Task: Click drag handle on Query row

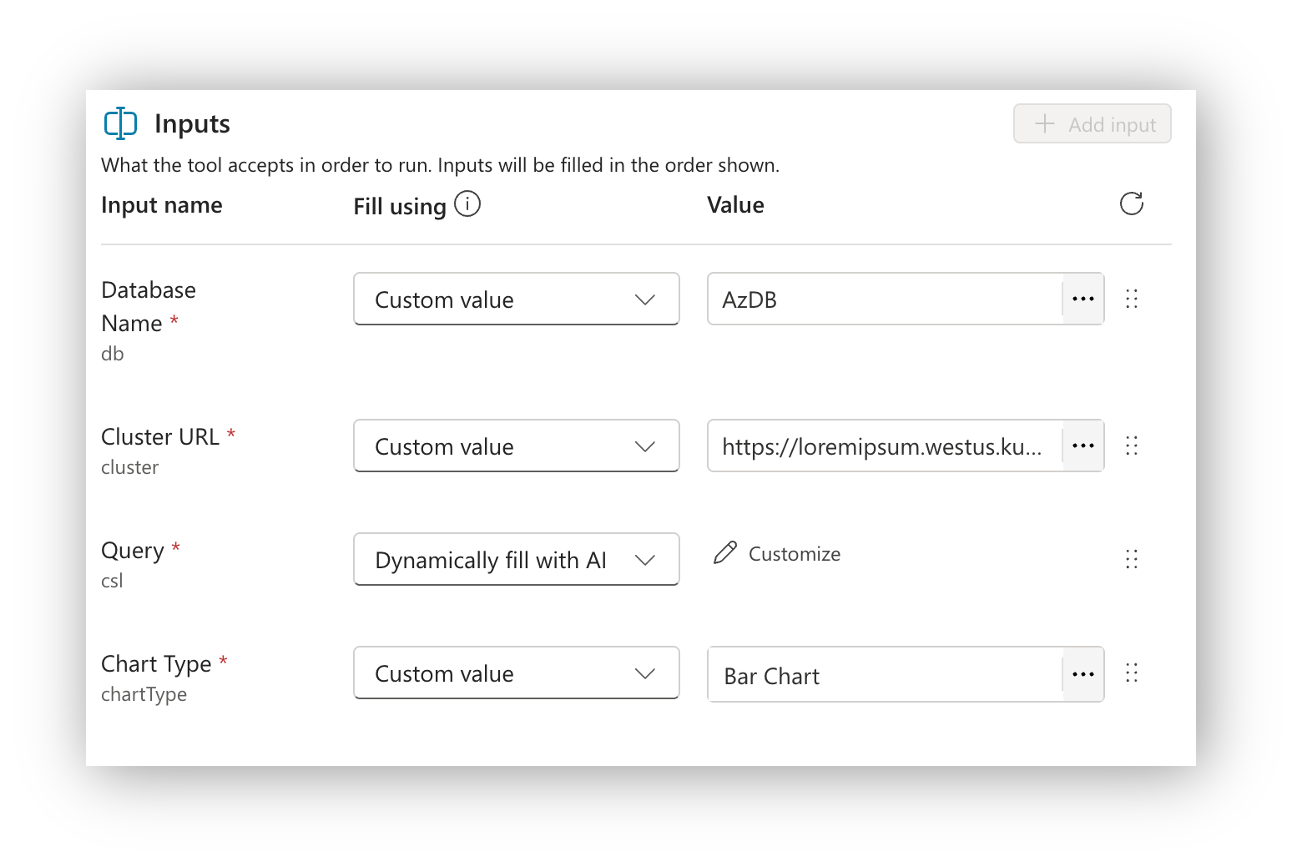Action: click(1132, 559)
